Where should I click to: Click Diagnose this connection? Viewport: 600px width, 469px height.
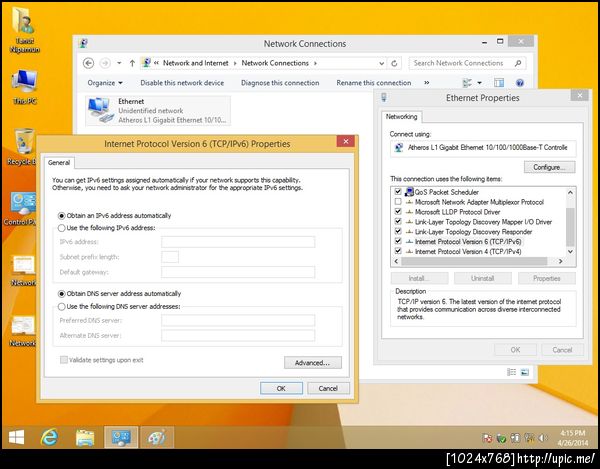click(x=280, y=83)
